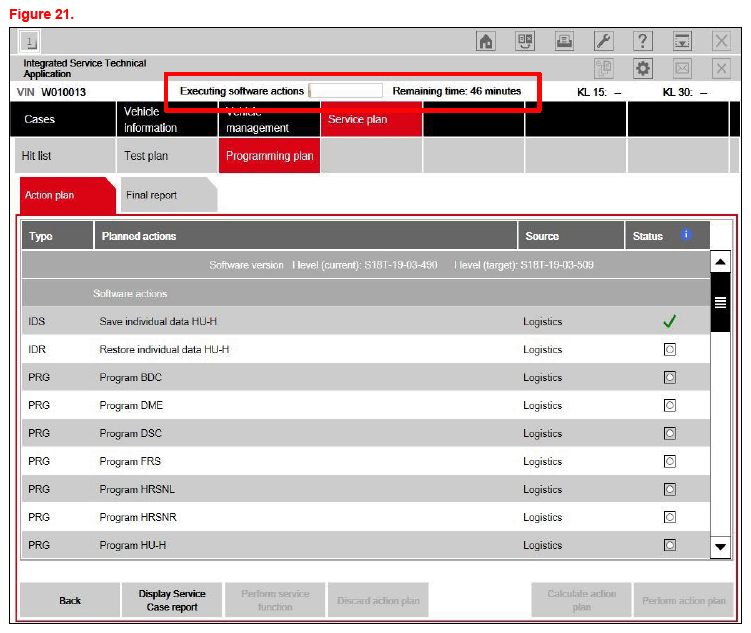Toggle status box for Program BDC row

click(669, 378)
